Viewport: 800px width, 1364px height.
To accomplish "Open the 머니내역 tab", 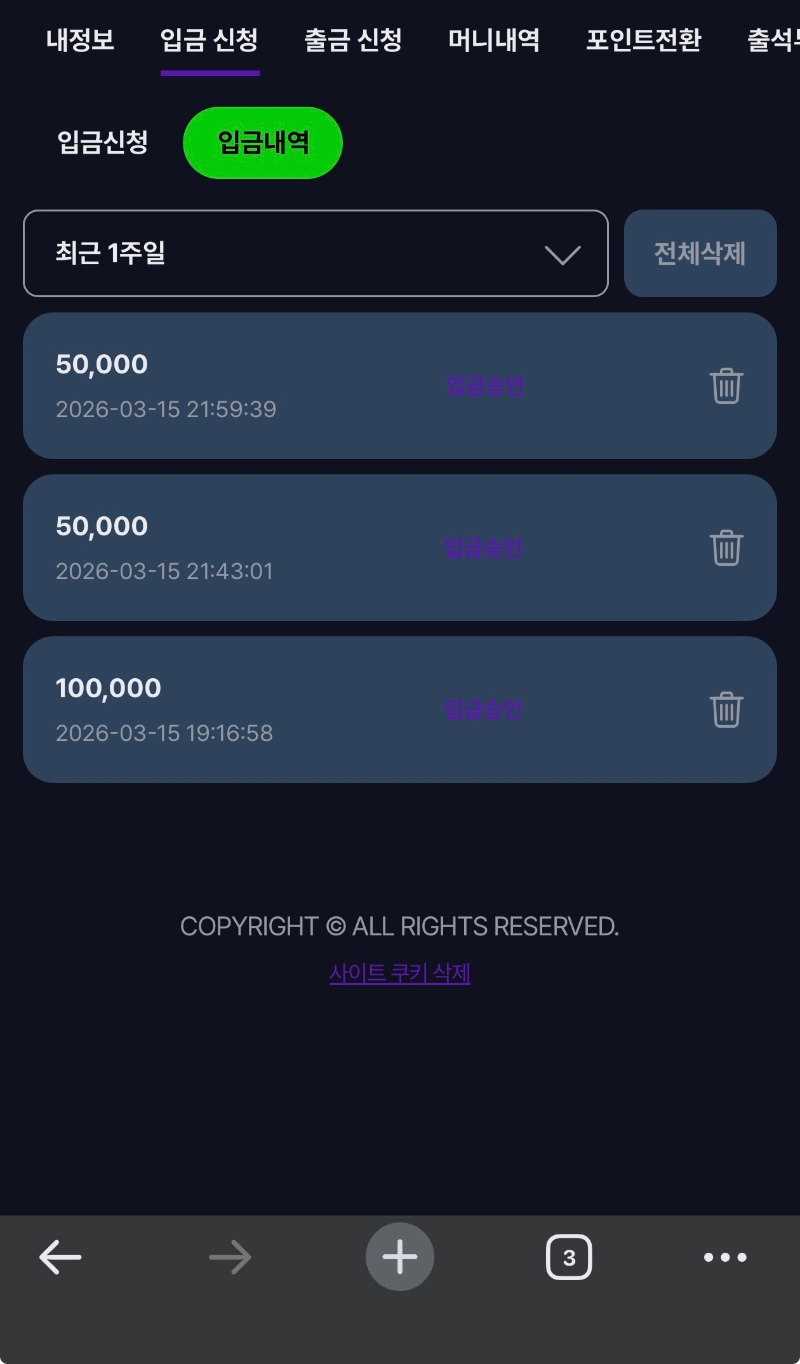I will 494,40.
